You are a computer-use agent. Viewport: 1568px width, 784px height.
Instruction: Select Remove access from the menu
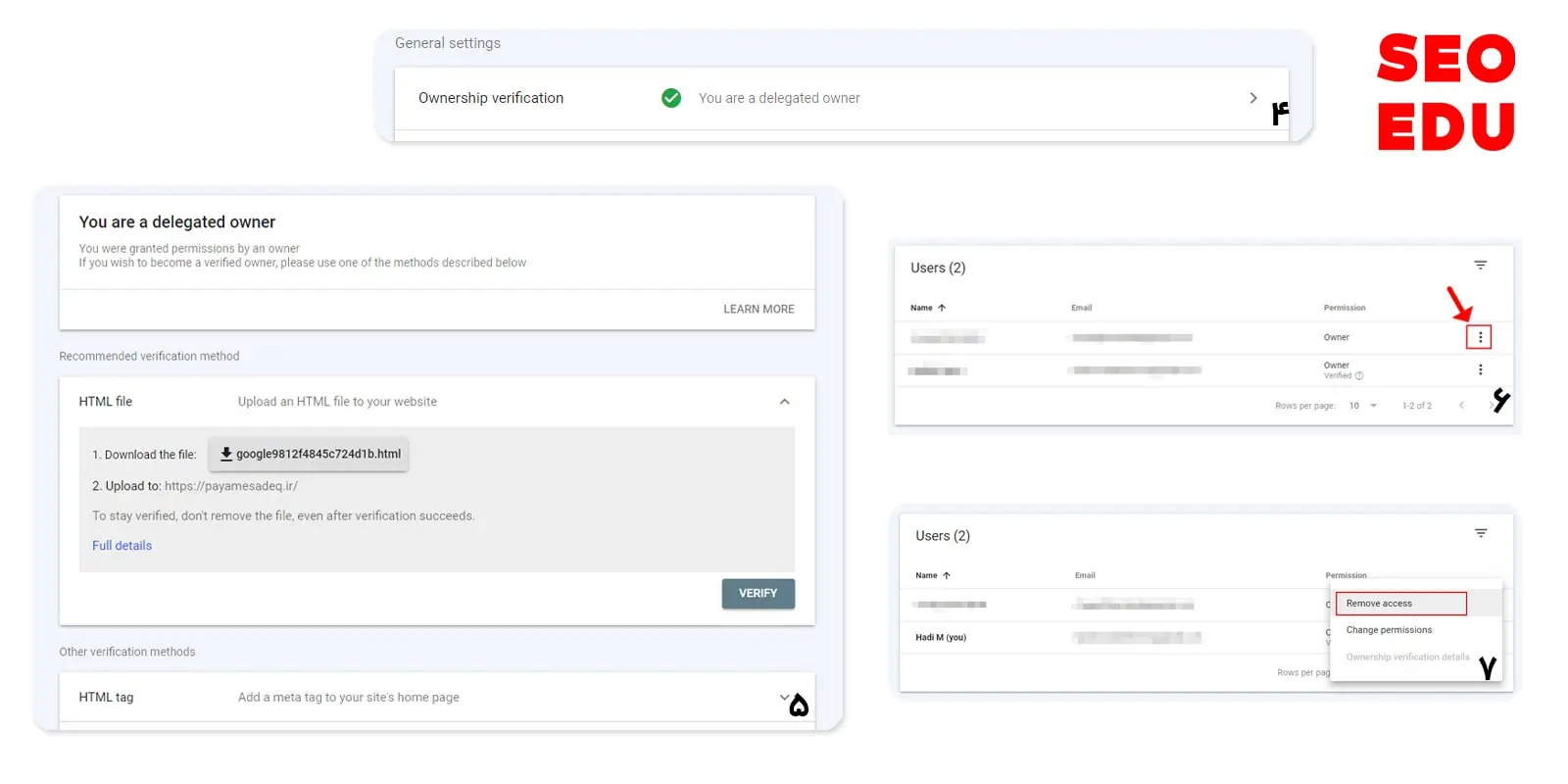click(x=1400, y=604)
